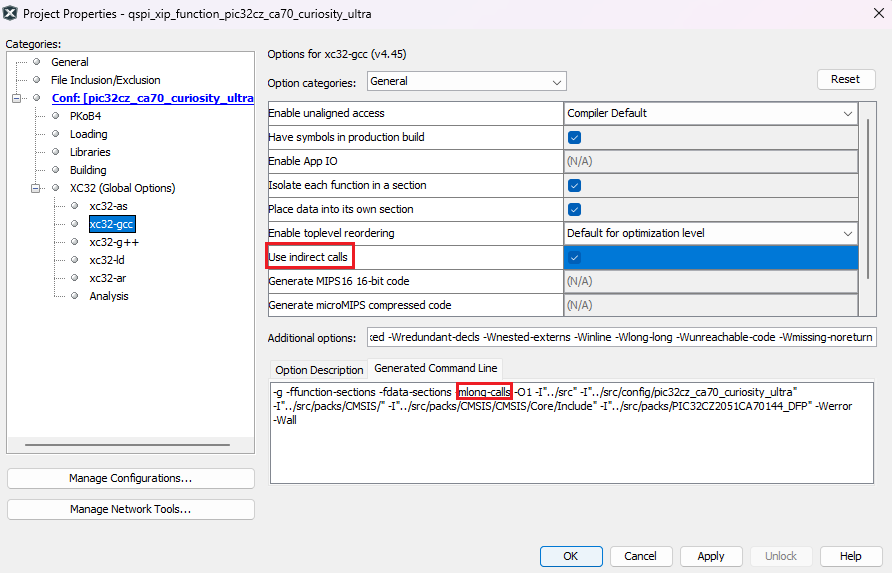The image size is (892, 573).
Task: Open the Libraries category
Action: 90,152
